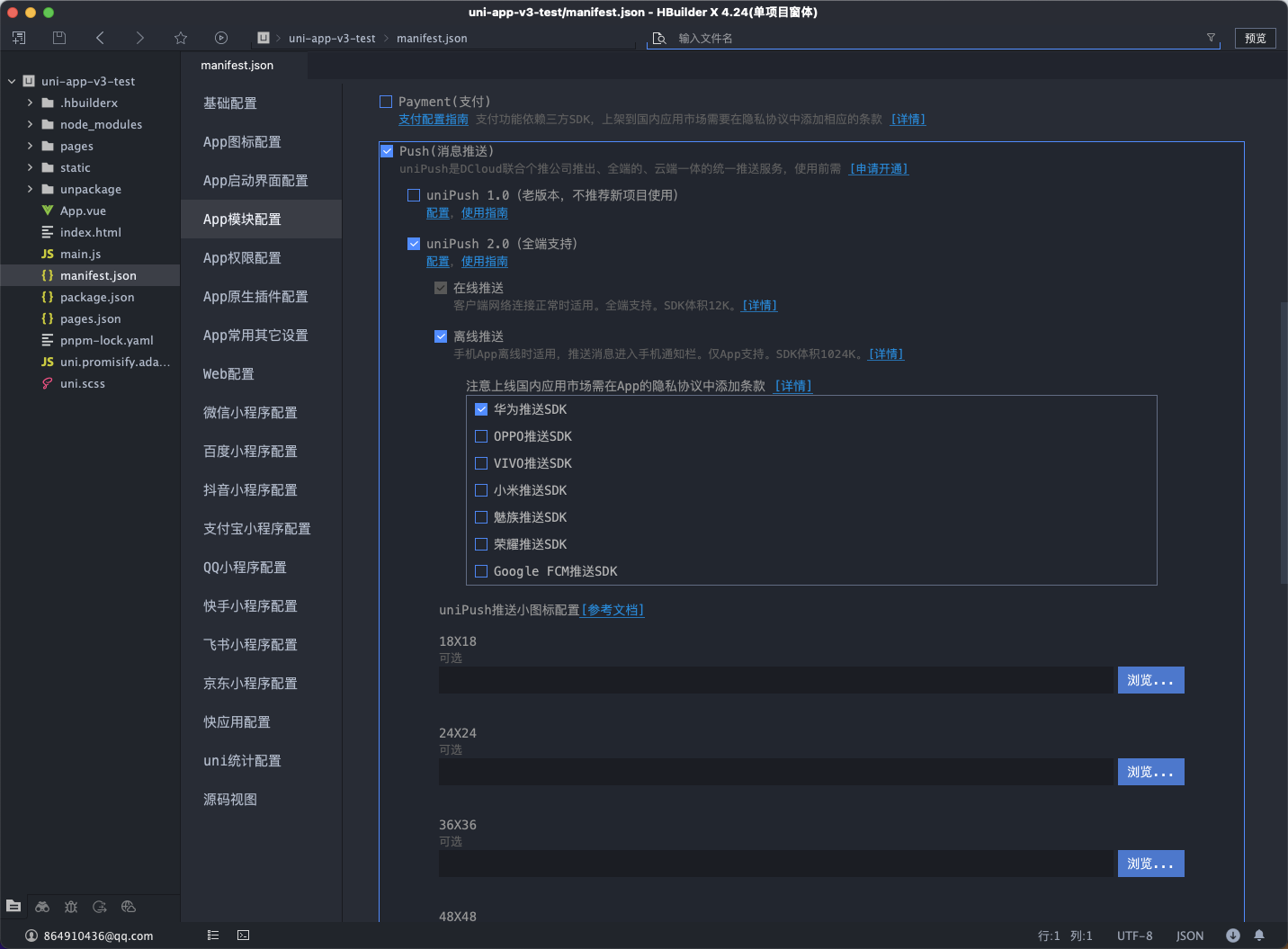Click the file search icon beside input
This screenshot has width=1288, height=949.
pos(659,38)
